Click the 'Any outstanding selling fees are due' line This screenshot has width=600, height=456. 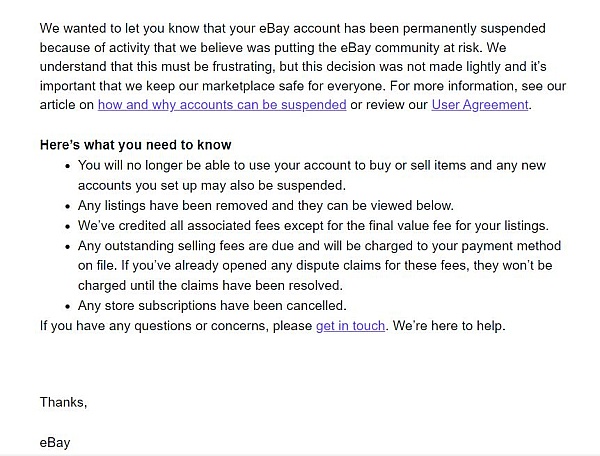click(x=319, y=246)
